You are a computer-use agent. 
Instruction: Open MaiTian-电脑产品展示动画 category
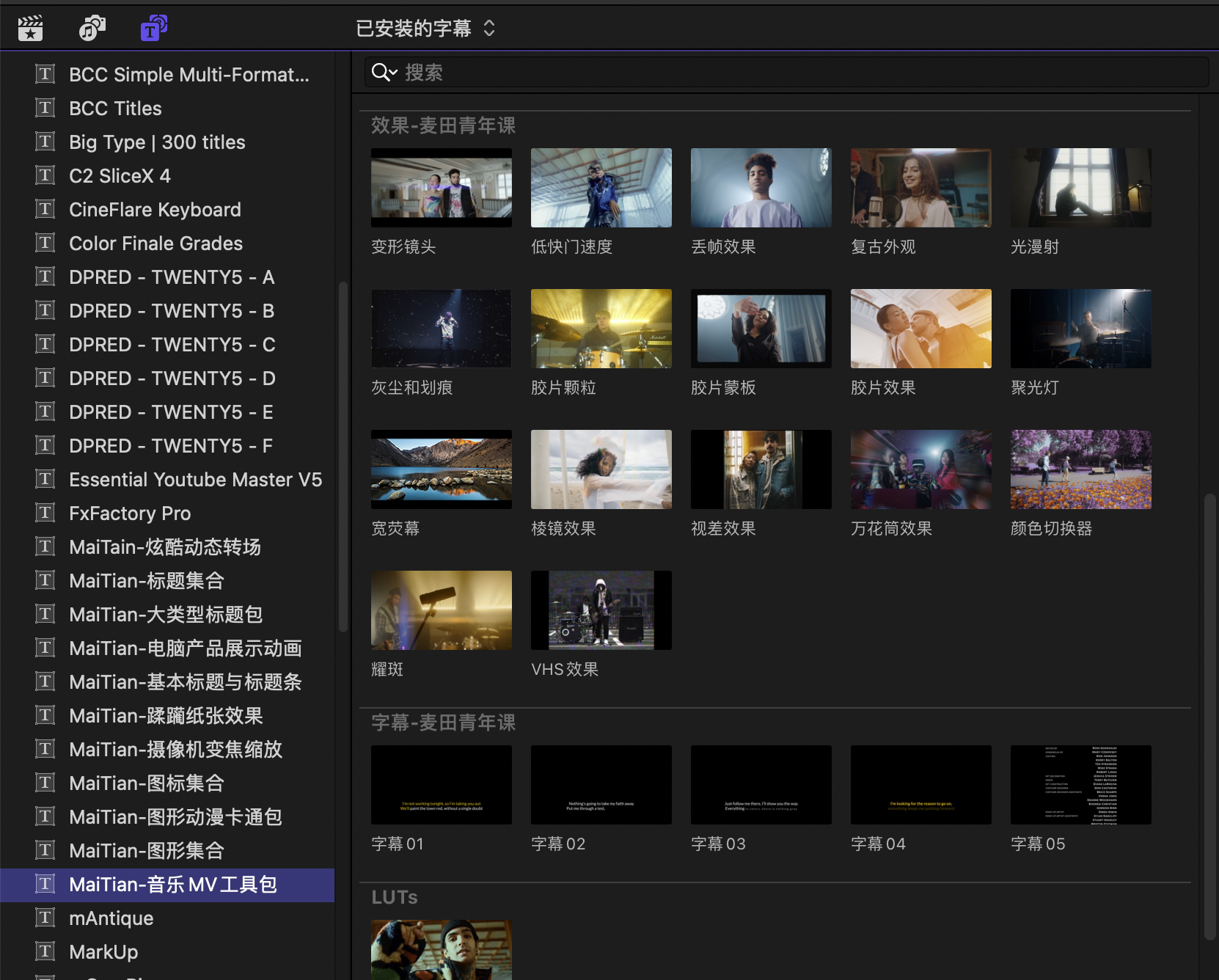coord(167,648)
